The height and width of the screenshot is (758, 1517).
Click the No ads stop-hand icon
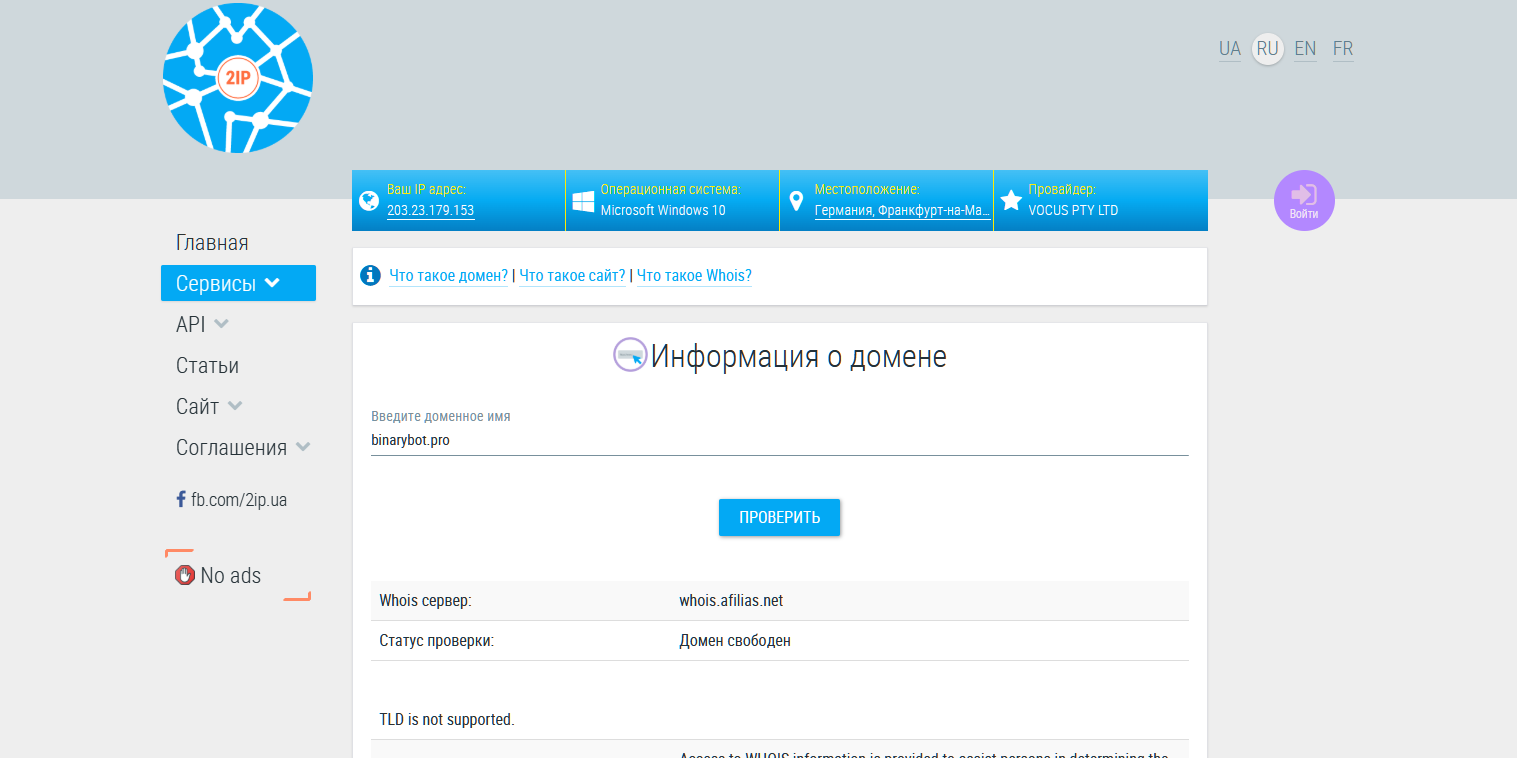tap(185, 575)
